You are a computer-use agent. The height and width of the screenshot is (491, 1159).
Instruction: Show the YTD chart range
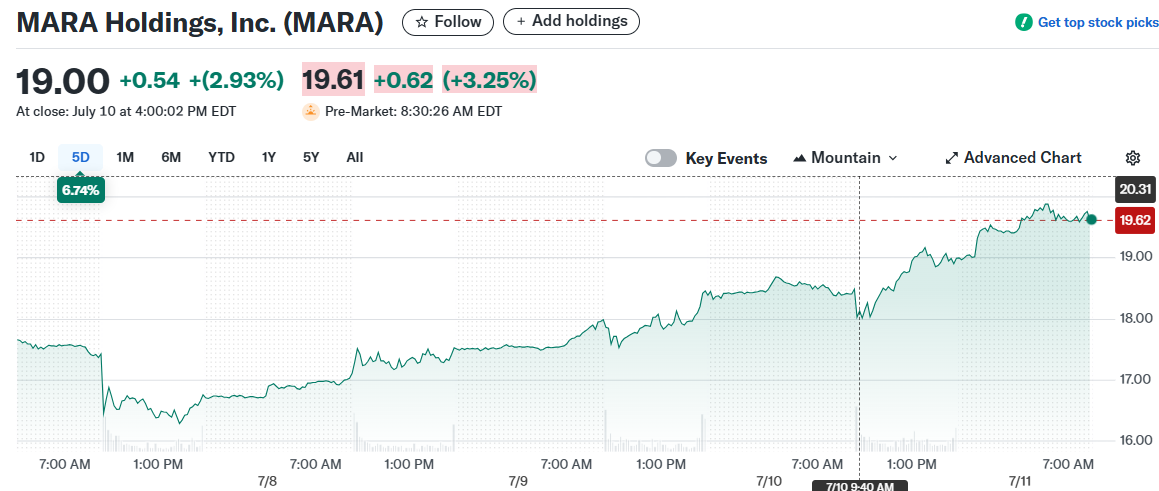tap(221, 157)
